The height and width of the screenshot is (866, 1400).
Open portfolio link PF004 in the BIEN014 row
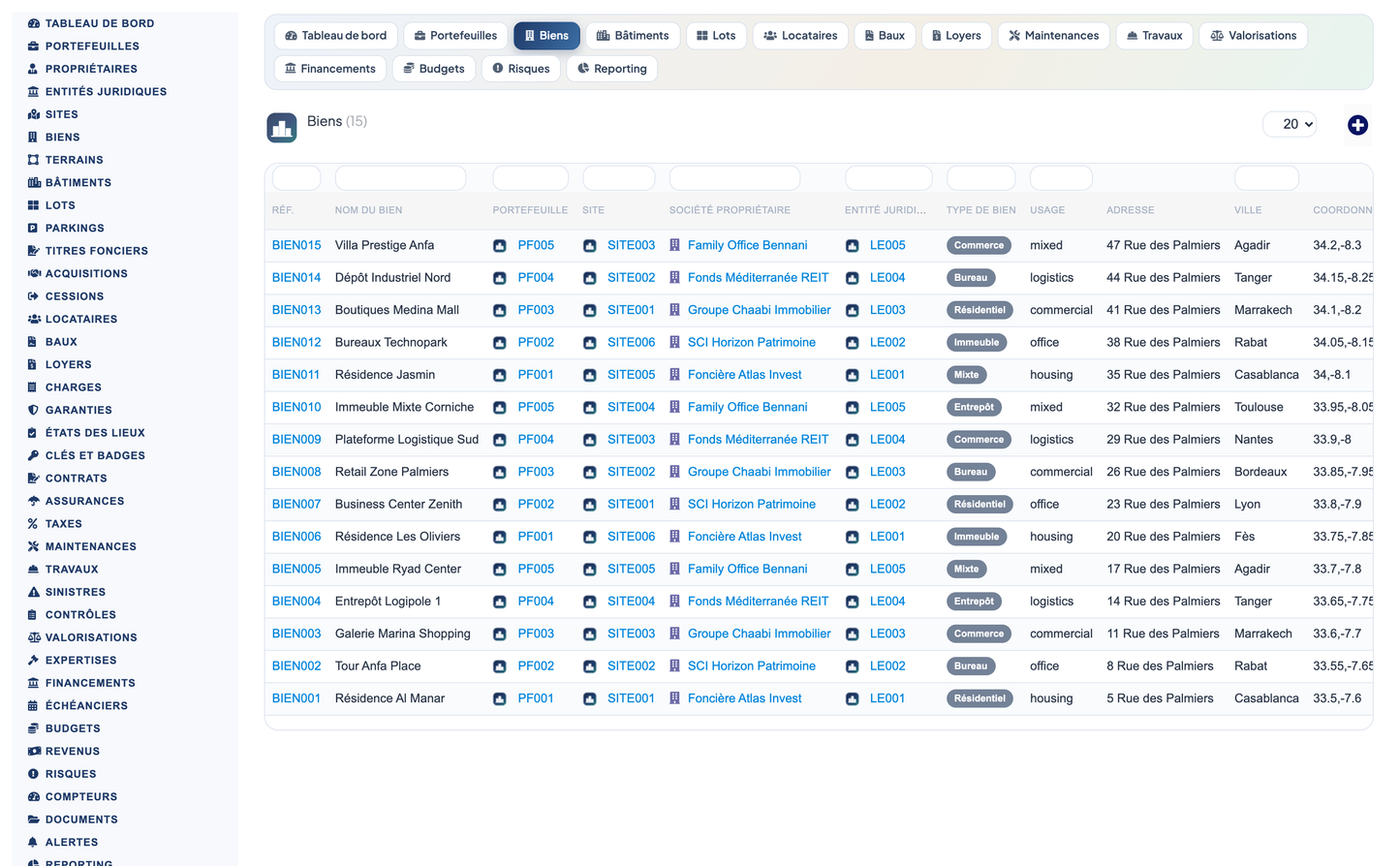pyautogui.click(x=536, y=278)
